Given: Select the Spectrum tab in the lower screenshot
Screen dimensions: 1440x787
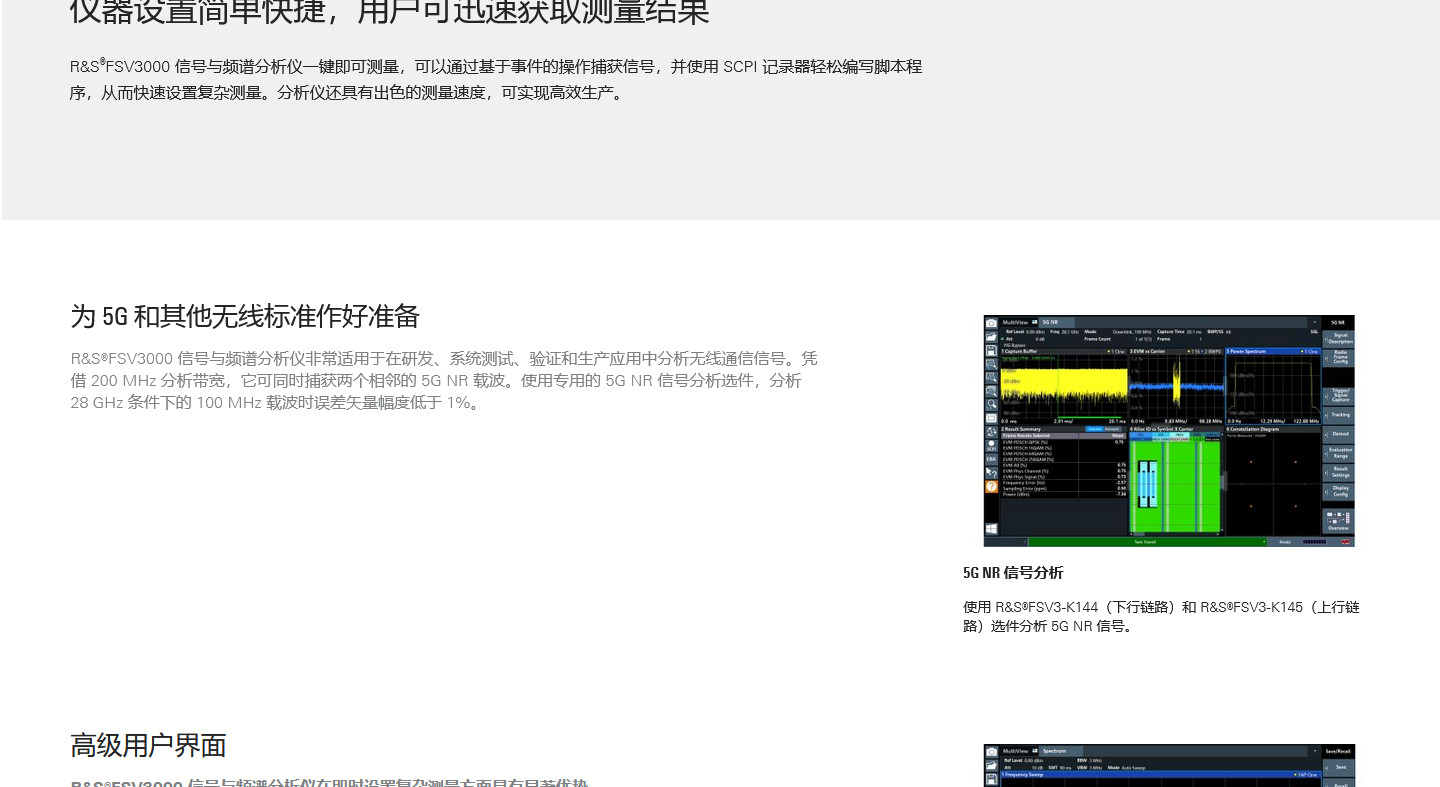Looking at the screenshot, I should [1054, 751].
